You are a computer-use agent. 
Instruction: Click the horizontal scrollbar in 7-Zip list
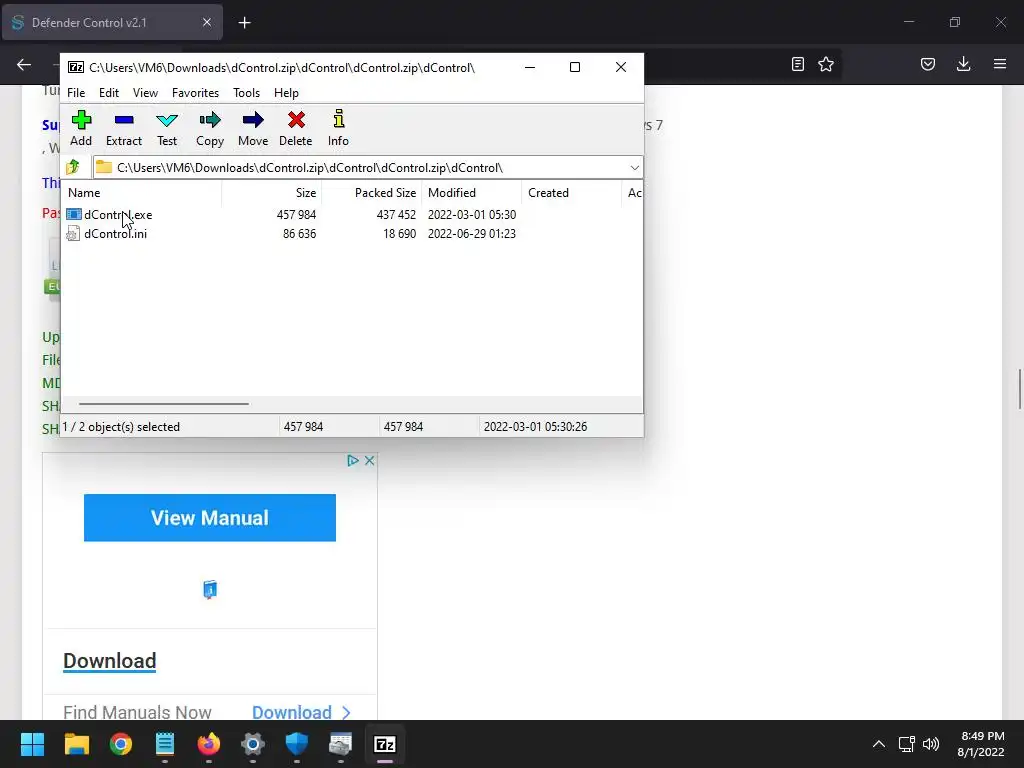164,404
